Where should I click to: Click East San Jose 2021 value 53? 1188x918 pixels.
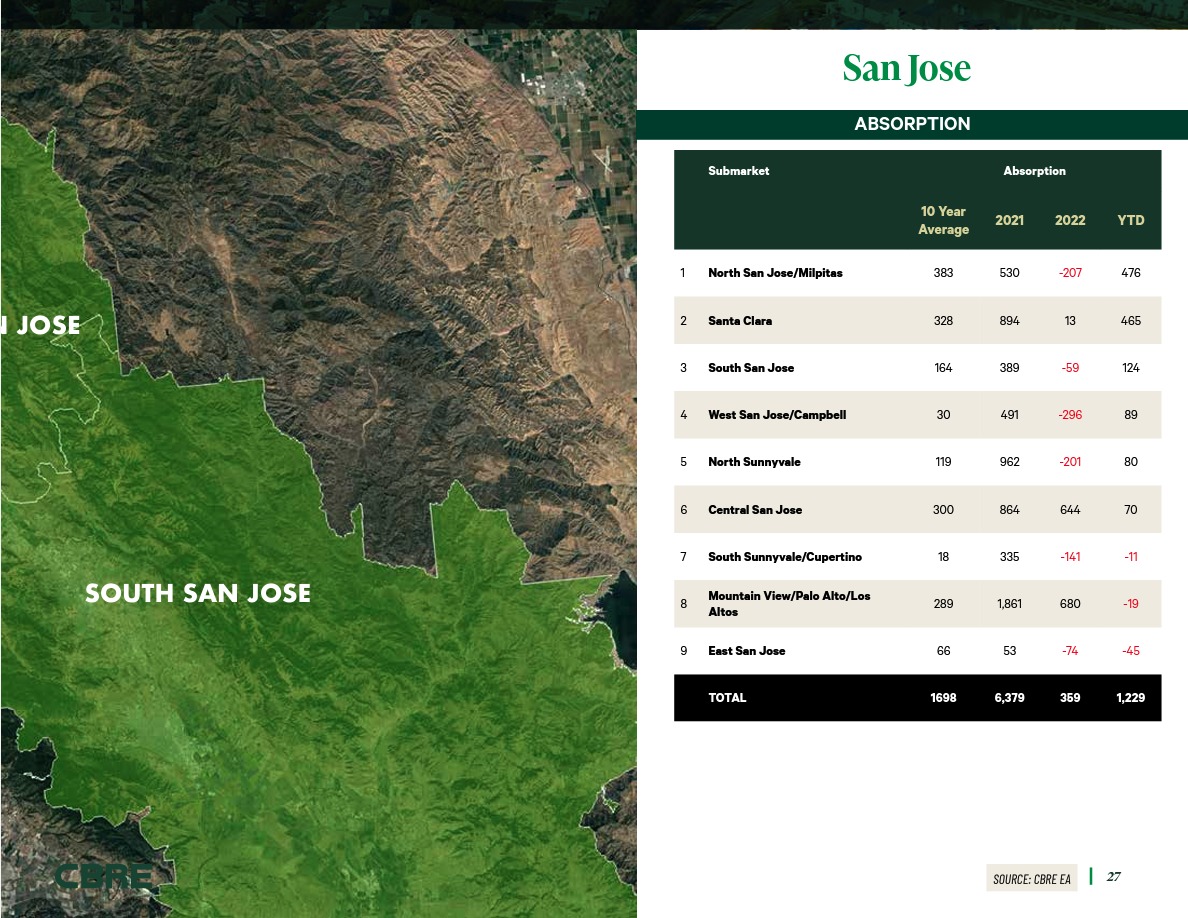1009,651
